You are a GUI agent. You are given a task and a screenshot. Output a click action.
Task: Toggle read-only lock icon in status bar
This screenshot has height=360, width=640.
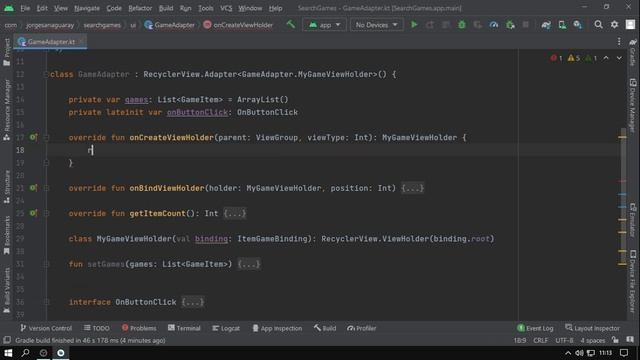click(x=615, y=340)
